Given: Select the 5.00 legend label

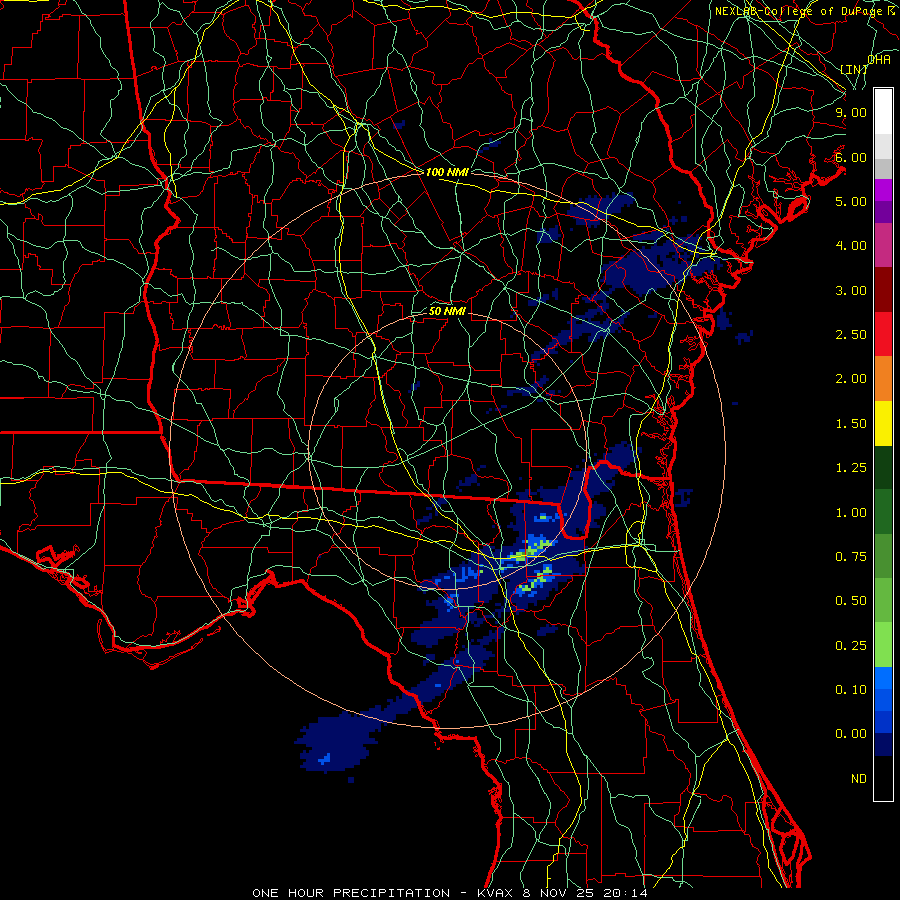Looking at the screenshot, I should coord(851,201).
